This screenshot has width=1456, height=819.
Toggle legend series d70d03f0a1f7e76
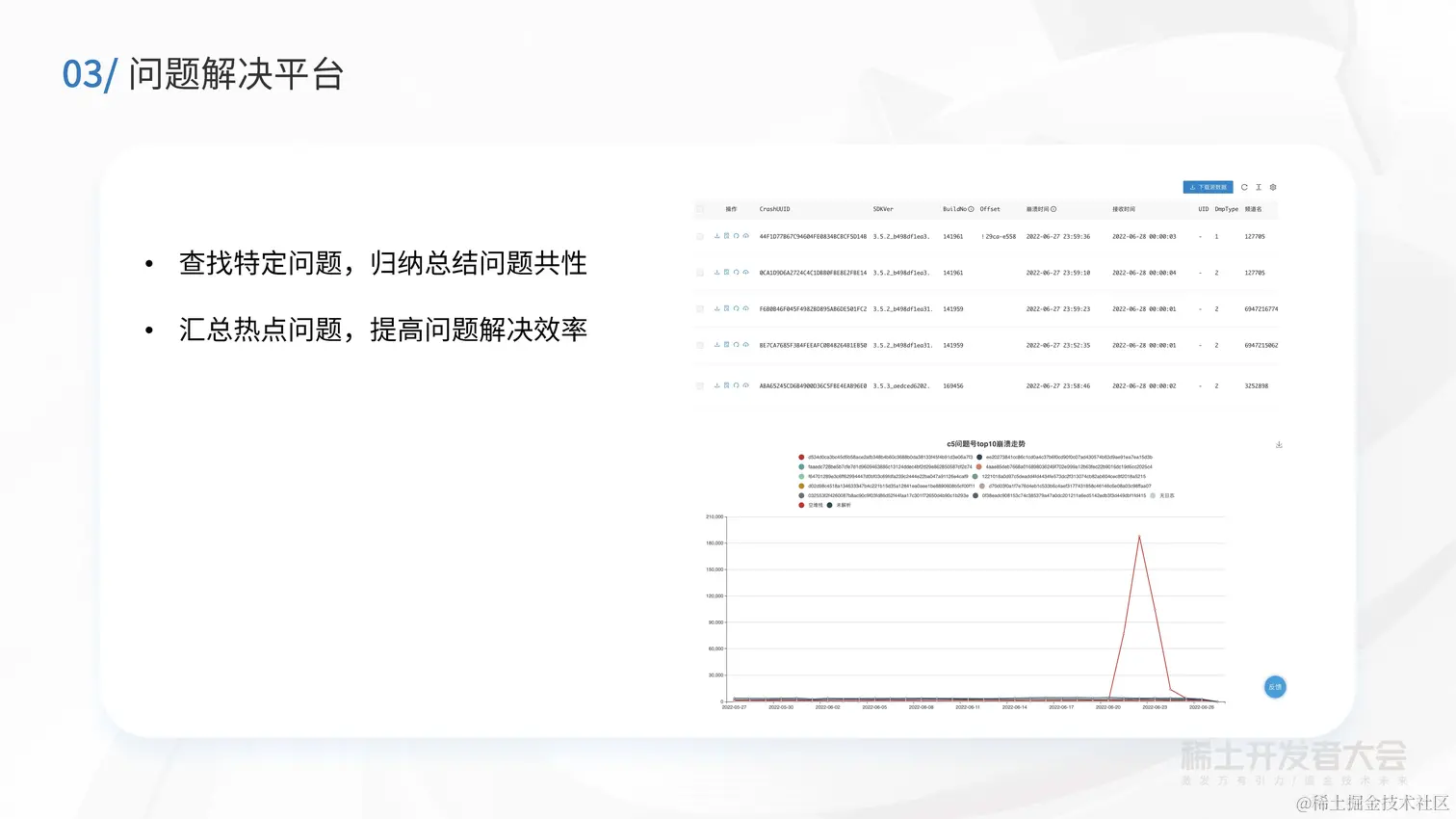(1065, 487)
